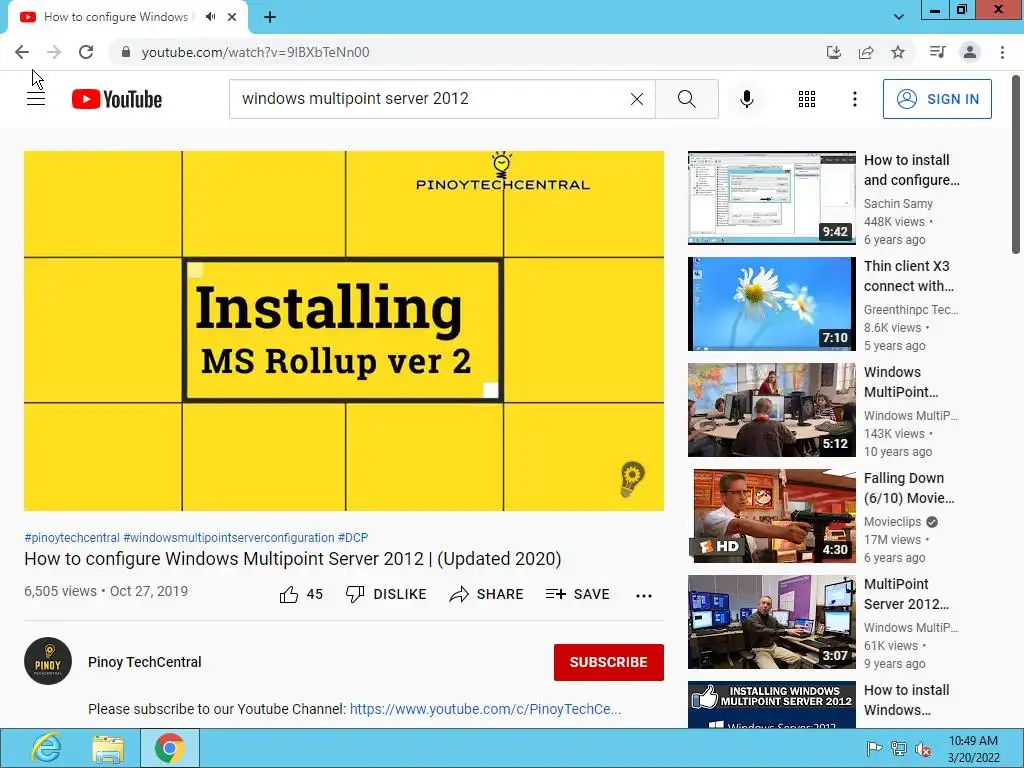Click SAVE to playlist button
1024x768 pixels.
click(577, 594)
